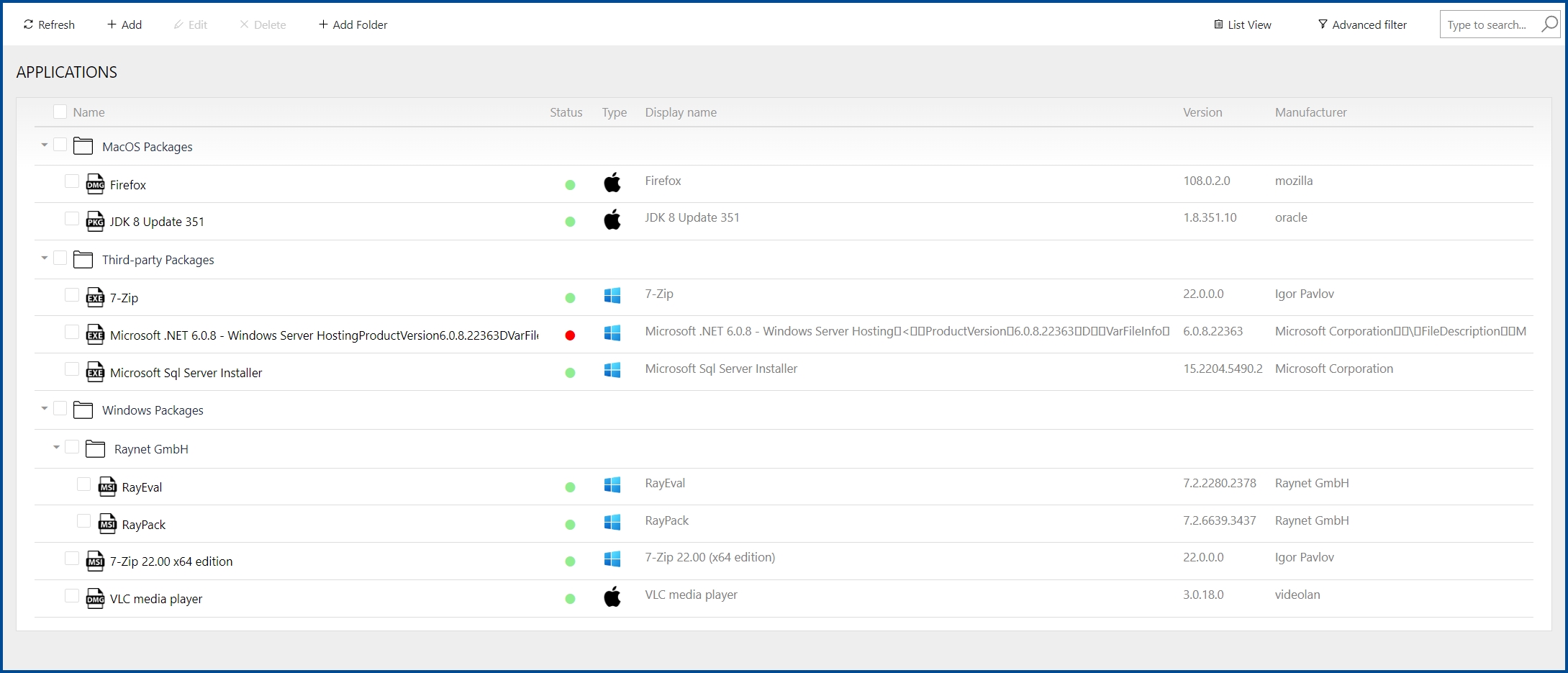Check the MacOS Packages folder checkbox
Screen dimensions: 1568x673
point(60,145)
